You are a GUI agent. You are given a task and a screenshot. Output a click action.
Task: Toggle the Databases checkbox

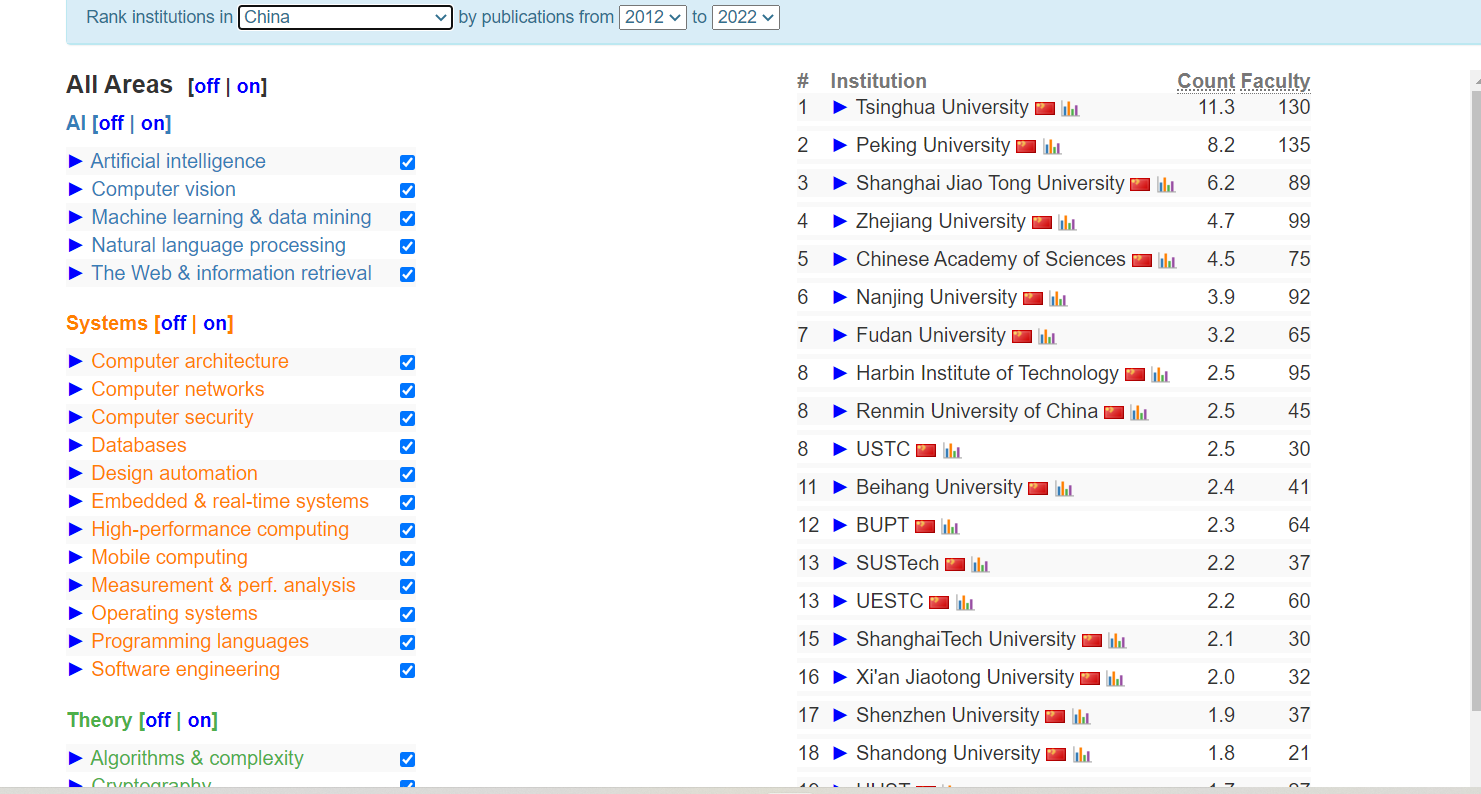pos(407,446)
